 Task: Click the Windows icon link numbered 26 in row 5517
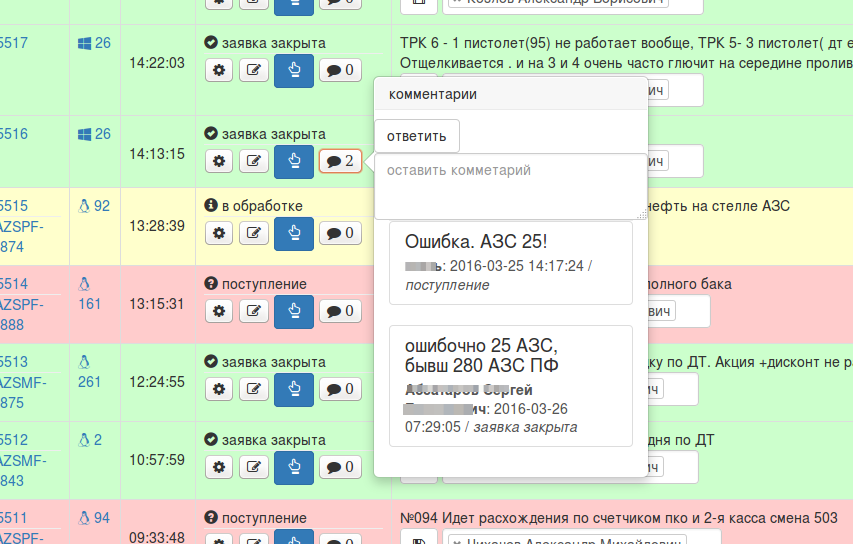(94, 43)
